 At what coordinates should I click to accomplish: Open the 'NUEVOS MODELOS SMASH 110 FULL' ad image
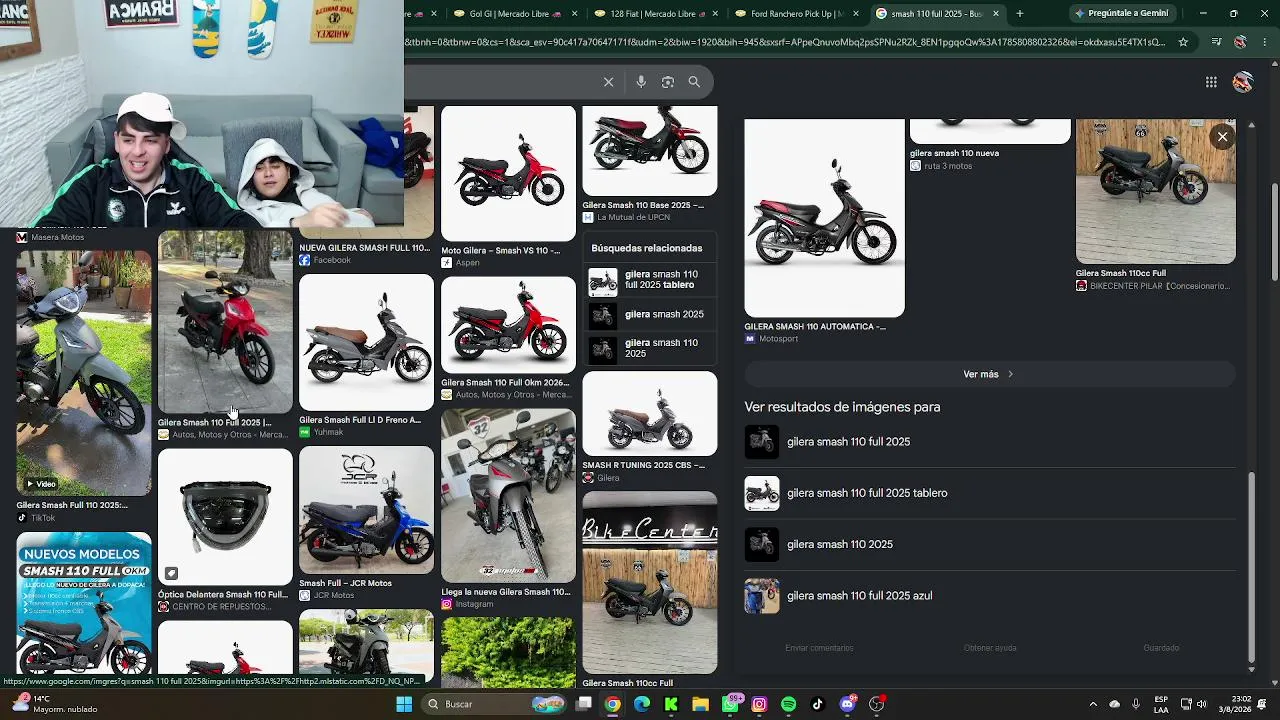(84, 604)
